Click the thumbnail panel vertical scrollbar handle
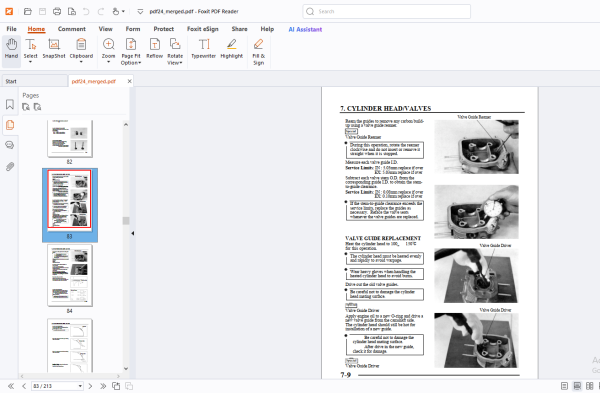The width and height of the screenshot is (600, 393). coord(126,221)
